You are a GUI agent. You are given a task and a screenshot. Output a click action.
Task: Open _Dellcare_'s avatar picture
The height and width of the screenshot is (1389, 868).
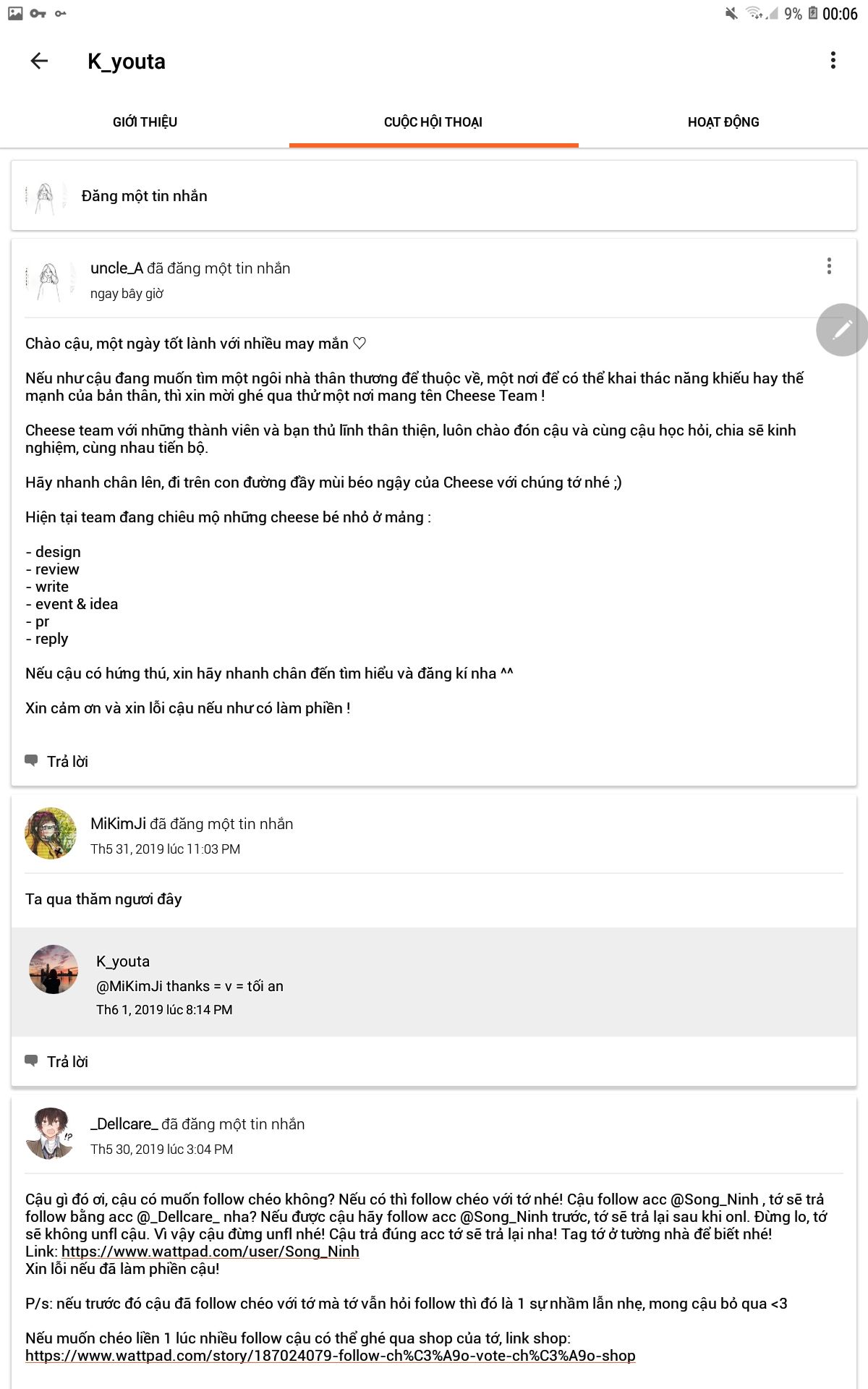51,1133
